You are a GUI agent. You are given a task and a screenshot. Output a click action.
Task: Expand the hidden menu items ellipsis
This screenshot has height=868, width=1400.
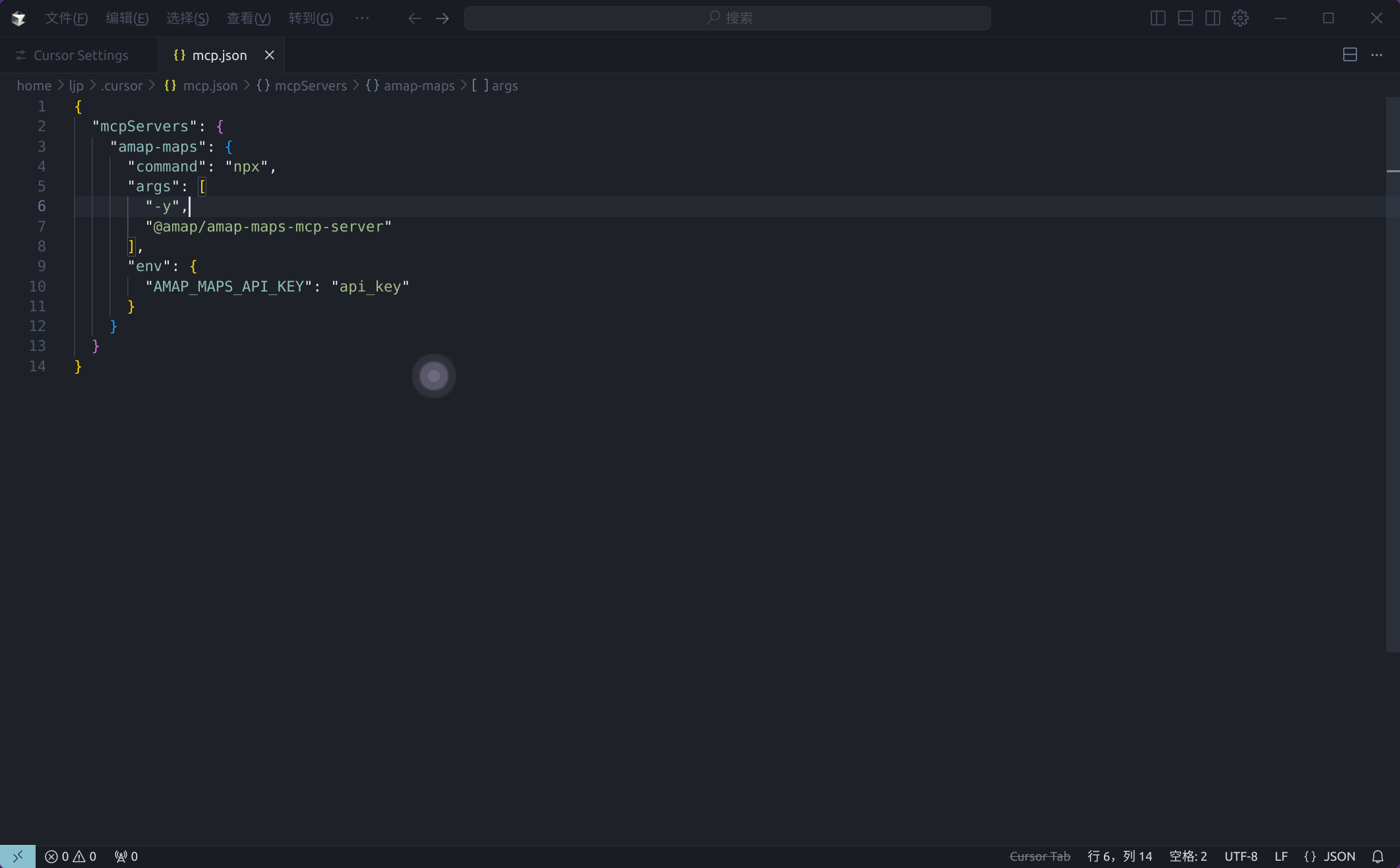[x=362, y=18]
